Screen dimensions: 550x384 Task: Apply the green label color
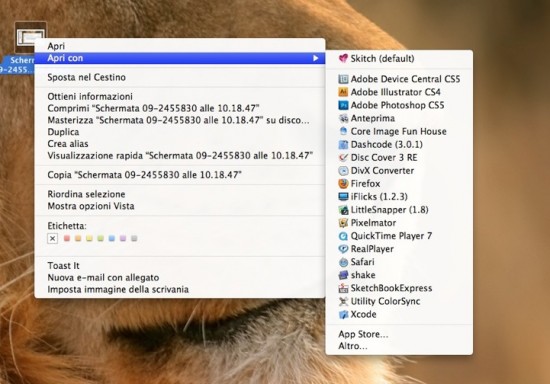click(100, 238)
